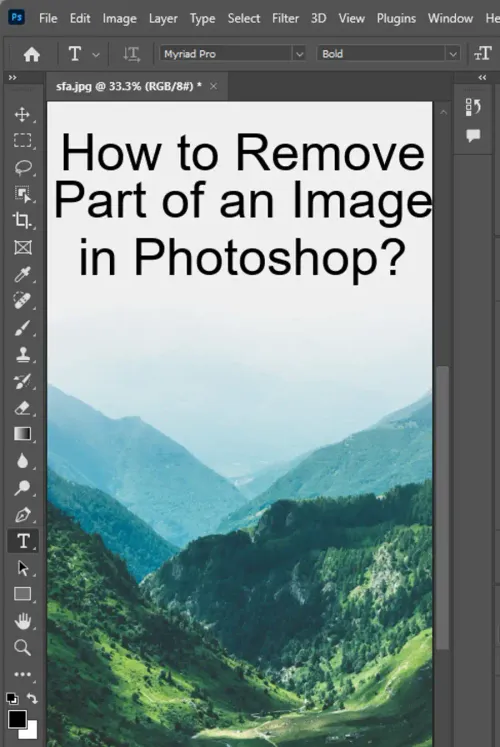
Task: Select the Path Selection tool
Action: click(x=22, y=568)
